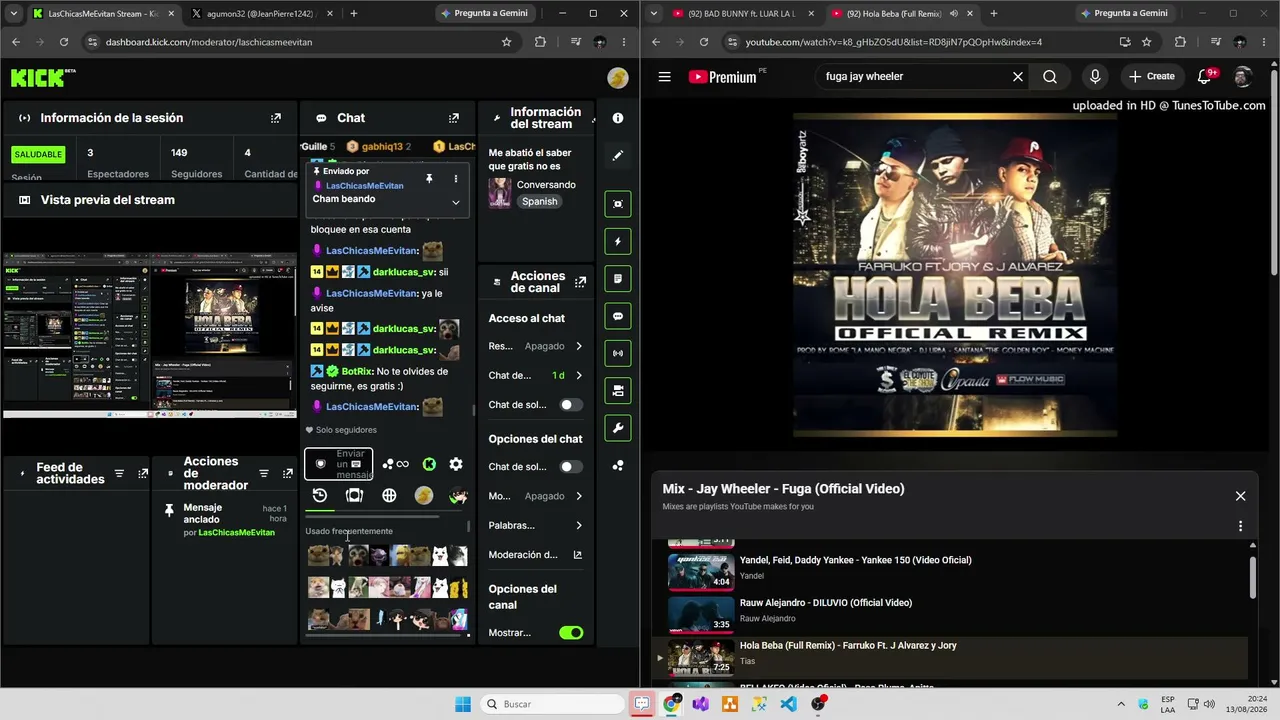The image size is (1280, 720).
Task: Open the stream info 'i' icon in the Kick sidebar
Action: pyautogui.click(x=618, y=118)
